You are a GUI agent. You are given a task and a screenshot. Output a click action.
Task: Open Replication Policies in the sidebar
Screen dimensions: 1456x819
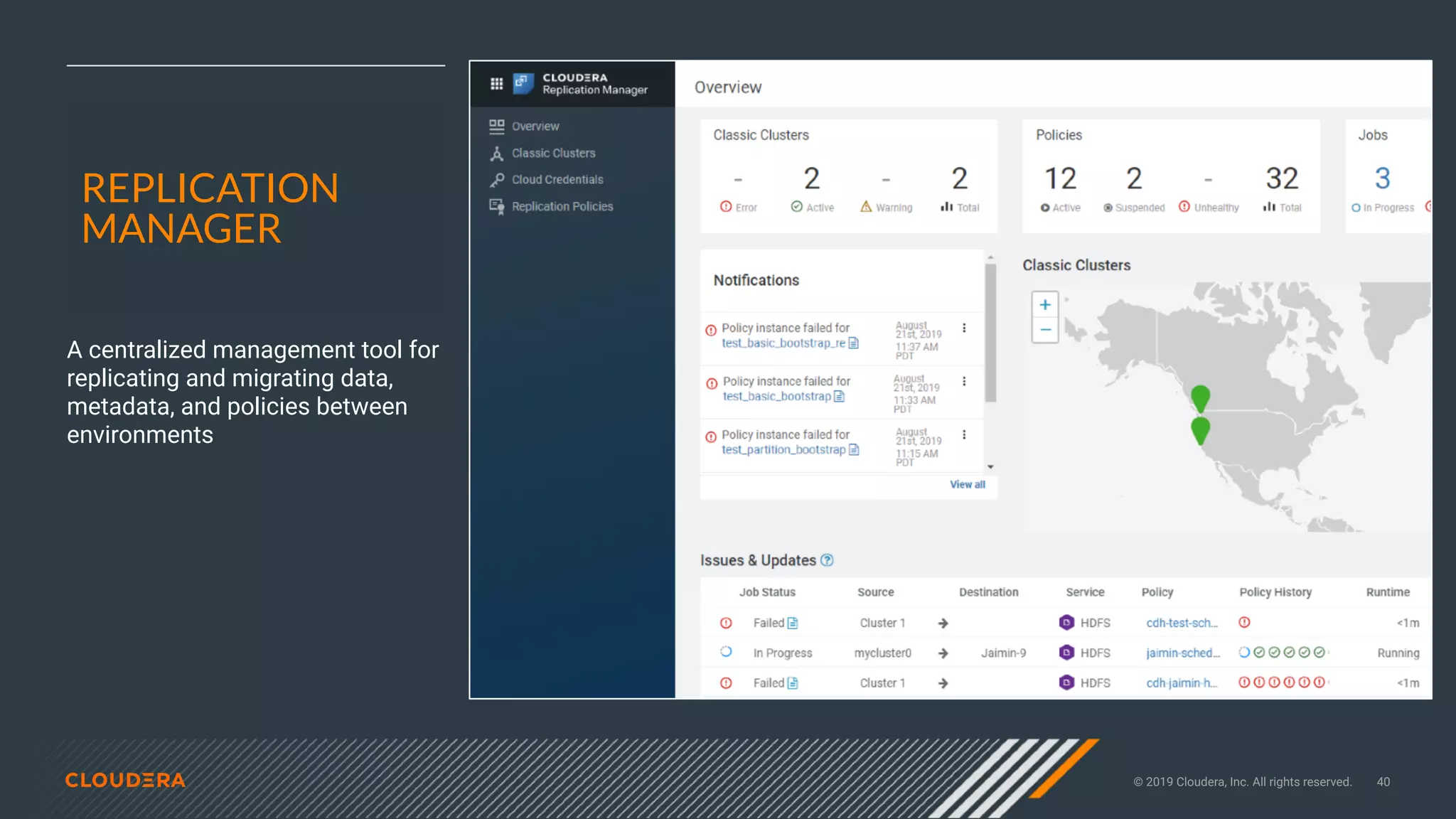[562, 206]
